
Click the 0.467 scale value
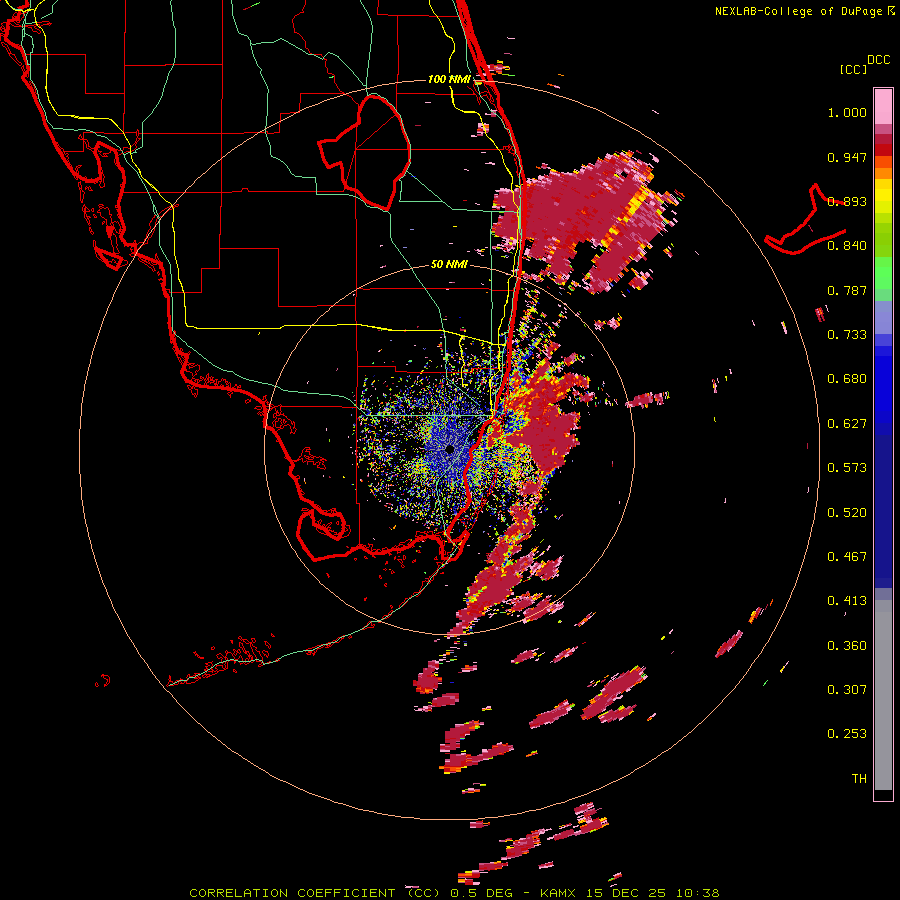pos(847,557)
